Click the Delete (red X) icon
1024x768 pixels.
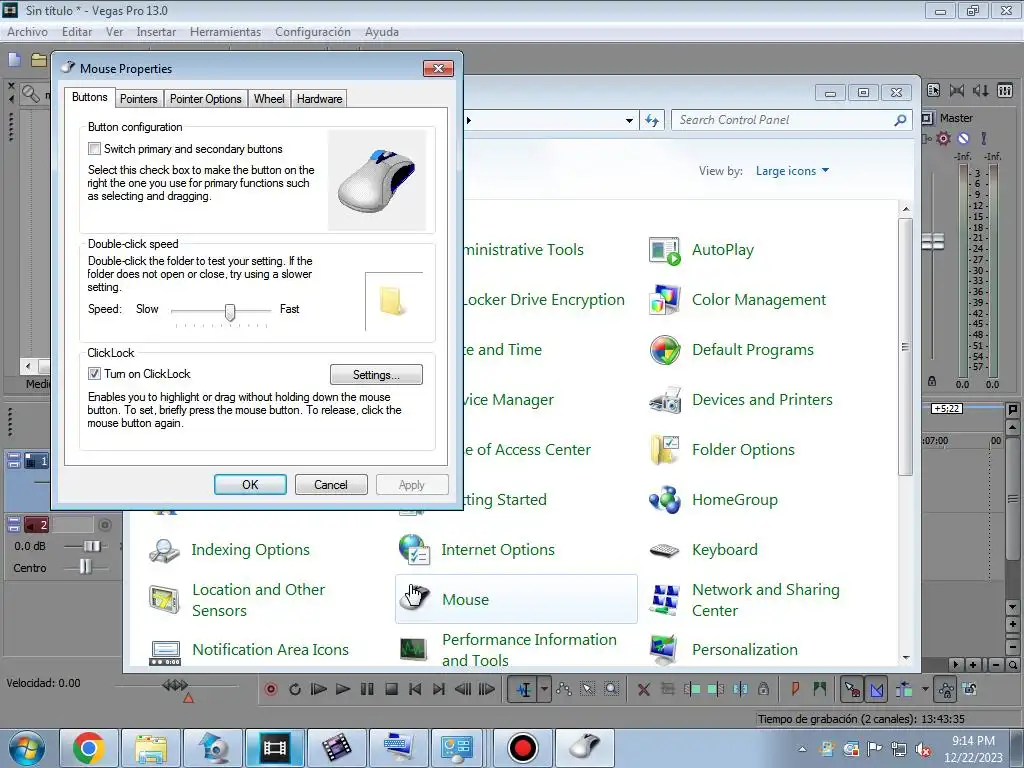click(643, 690)
